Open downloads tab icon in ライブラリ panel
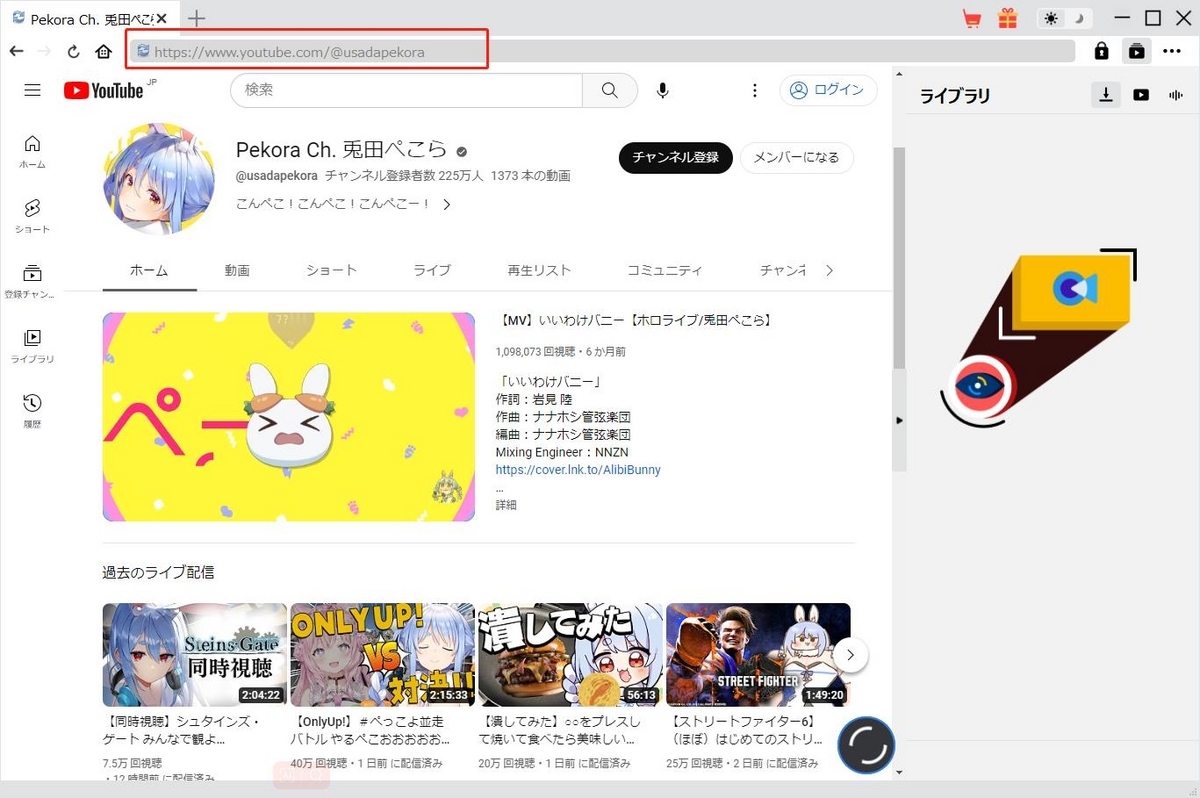The width and height of the screenshot is (1200, 798). pyautogui.click(x=1106, y=95)
